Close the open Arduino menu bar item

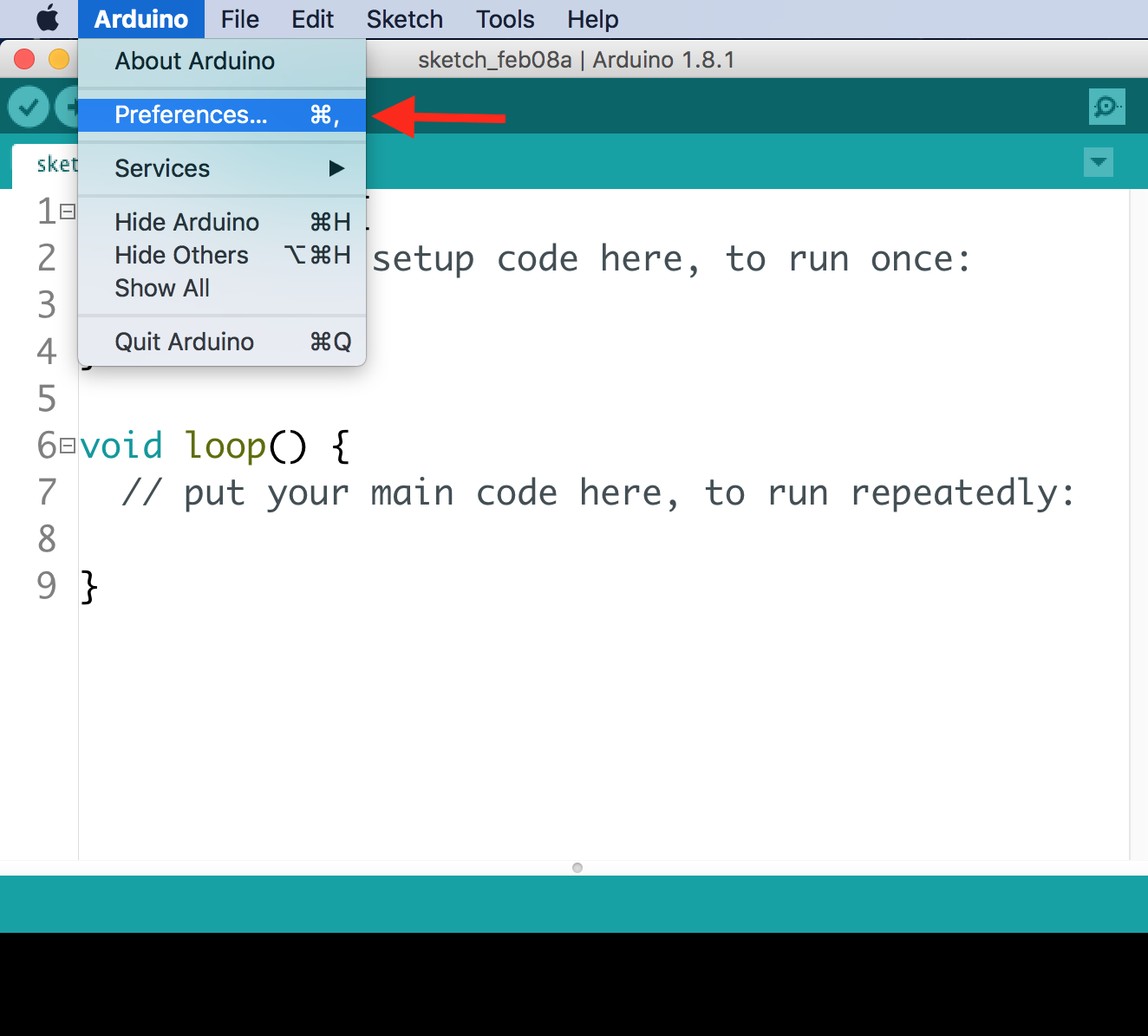click(x=141, y=19)
